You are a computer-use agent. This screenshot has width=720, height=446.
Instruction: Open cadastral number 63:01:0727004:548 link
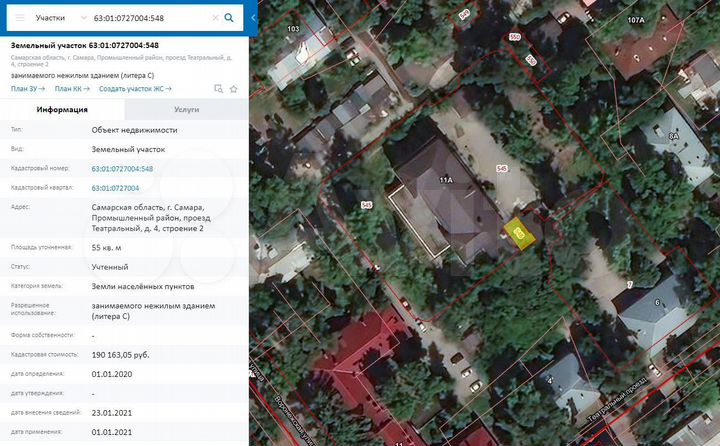click(122, 169)
